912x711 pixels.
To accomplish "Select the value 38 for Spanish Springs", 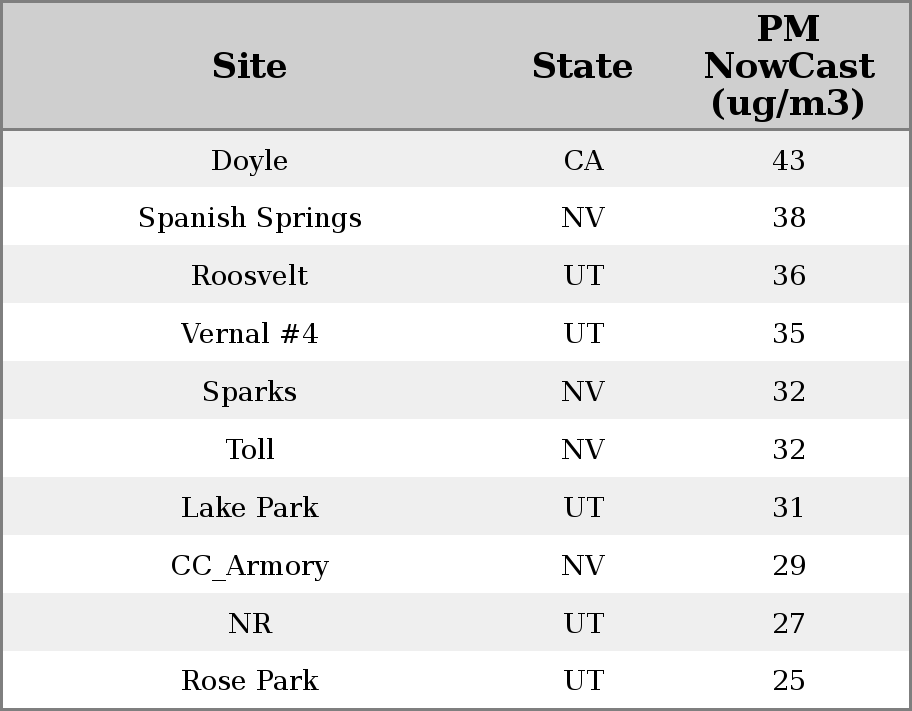I will (788, 218).
